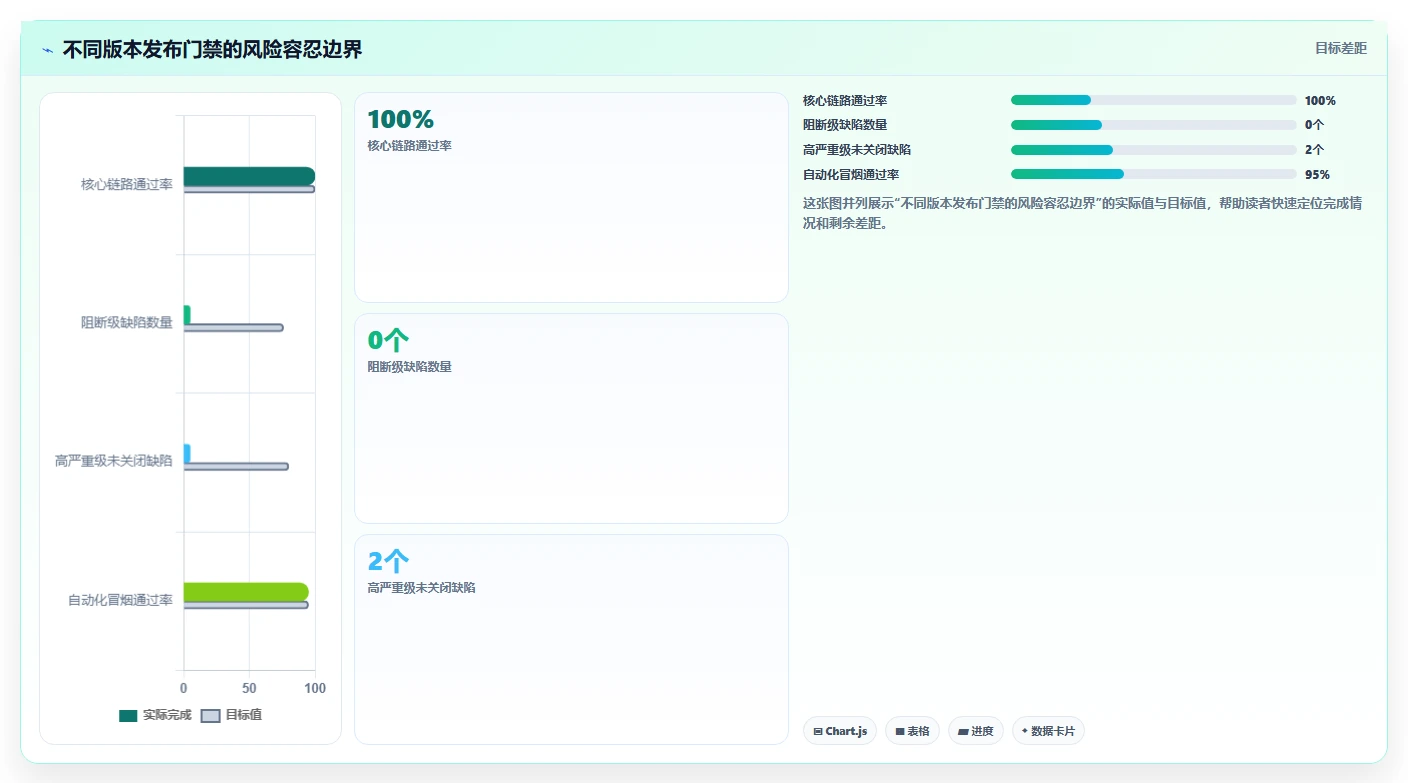This screenshot has height=783, width=1408.
Task: Click the chart description paragraph
Action: pos(1083,213)
